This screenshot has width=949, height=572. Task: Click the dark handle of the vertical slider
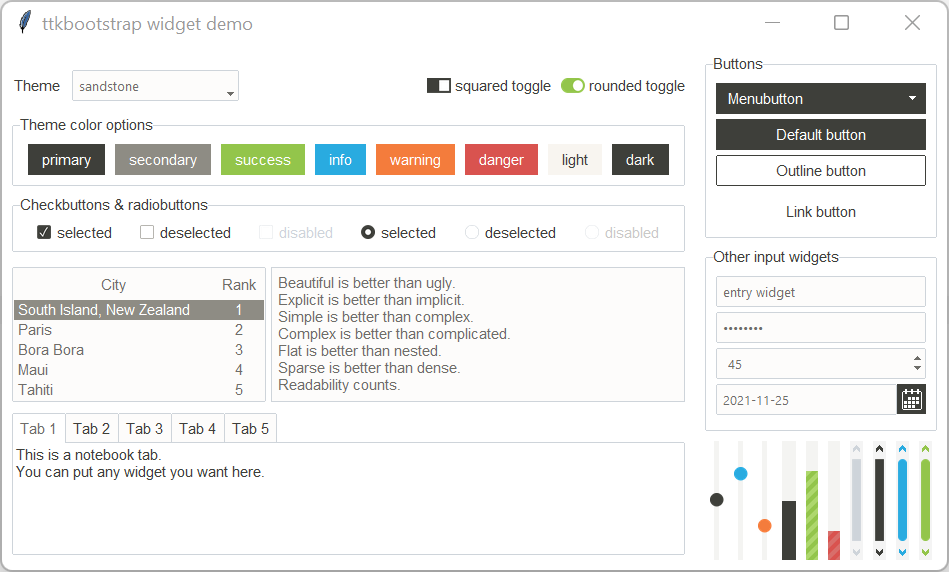(x=717, y=499)
